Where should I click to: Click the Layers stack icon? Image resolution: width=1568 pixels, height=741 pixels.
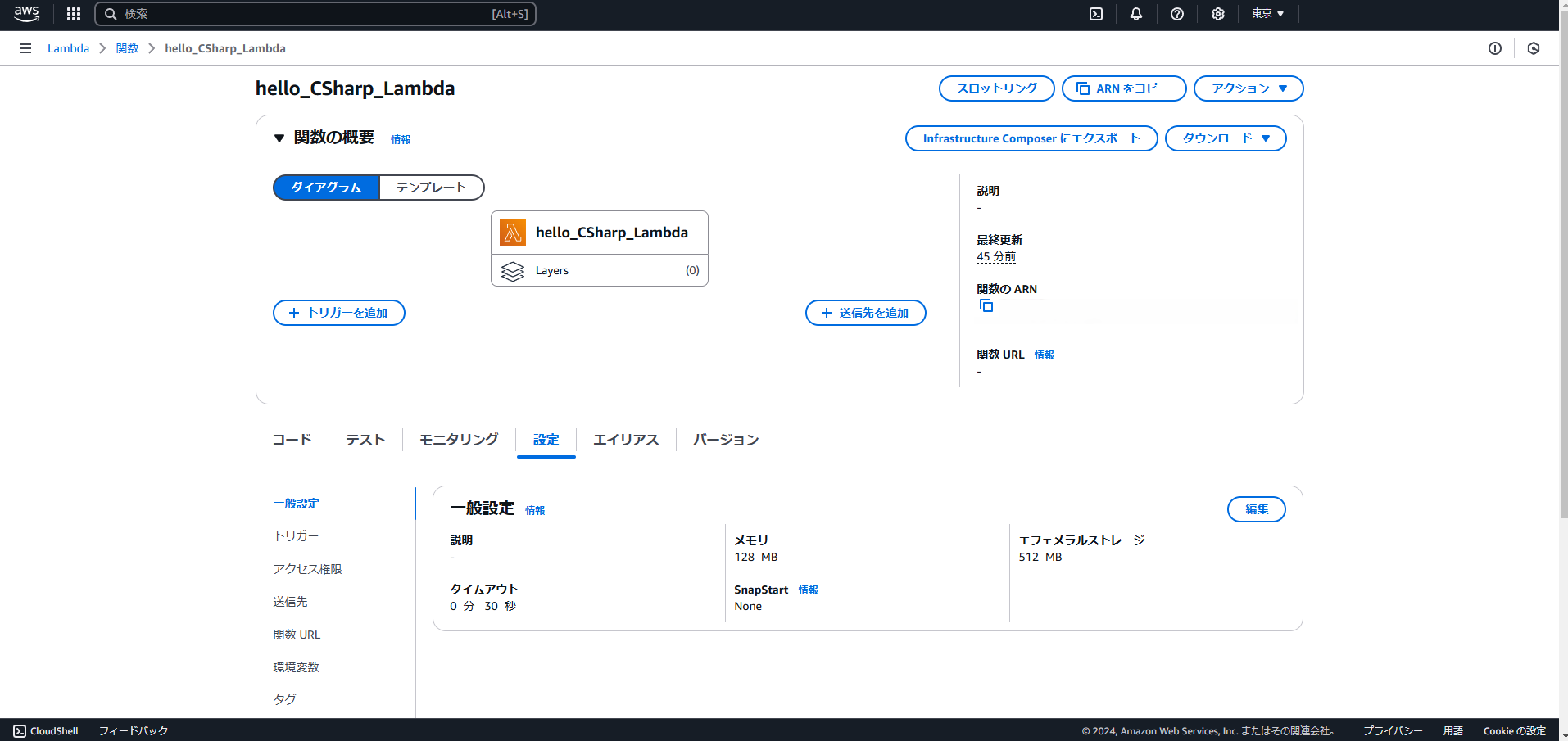tap(513, 271)
